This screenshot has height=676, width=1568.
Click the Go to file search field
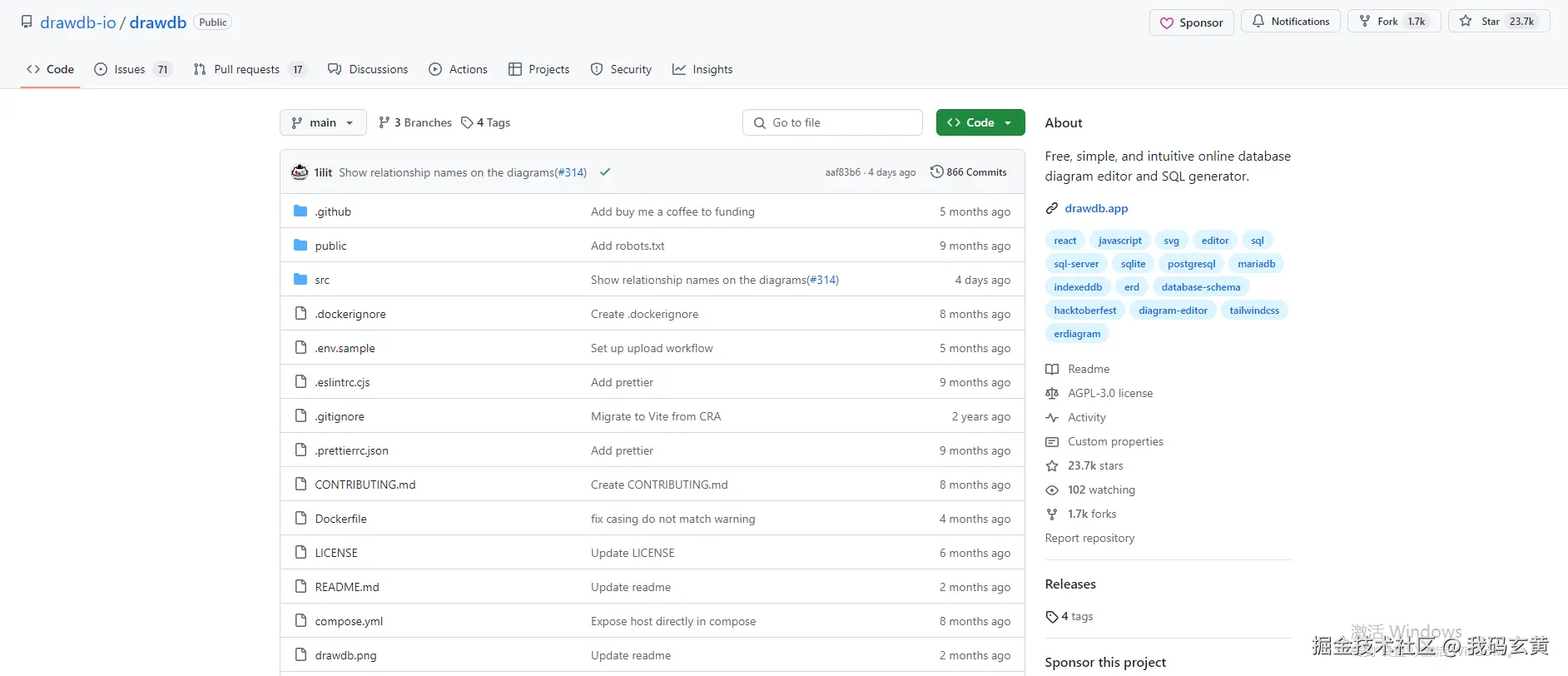(x=832, y=122)
